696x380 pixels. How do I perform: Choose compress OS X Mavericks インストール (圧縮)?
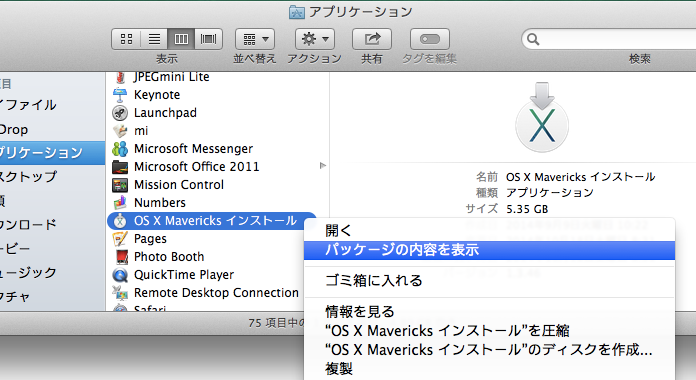(x=489, y=331)
